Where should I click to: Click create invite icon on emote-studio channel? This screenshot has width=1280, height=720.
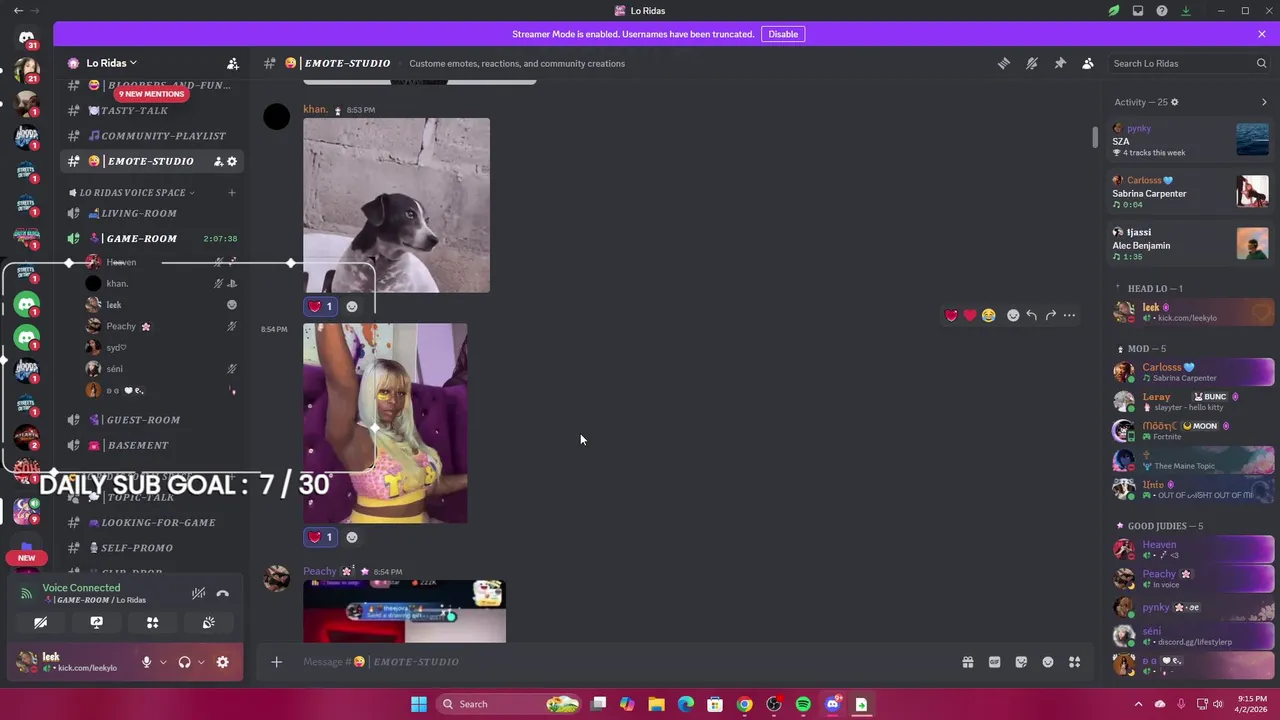tap(218, 161)
